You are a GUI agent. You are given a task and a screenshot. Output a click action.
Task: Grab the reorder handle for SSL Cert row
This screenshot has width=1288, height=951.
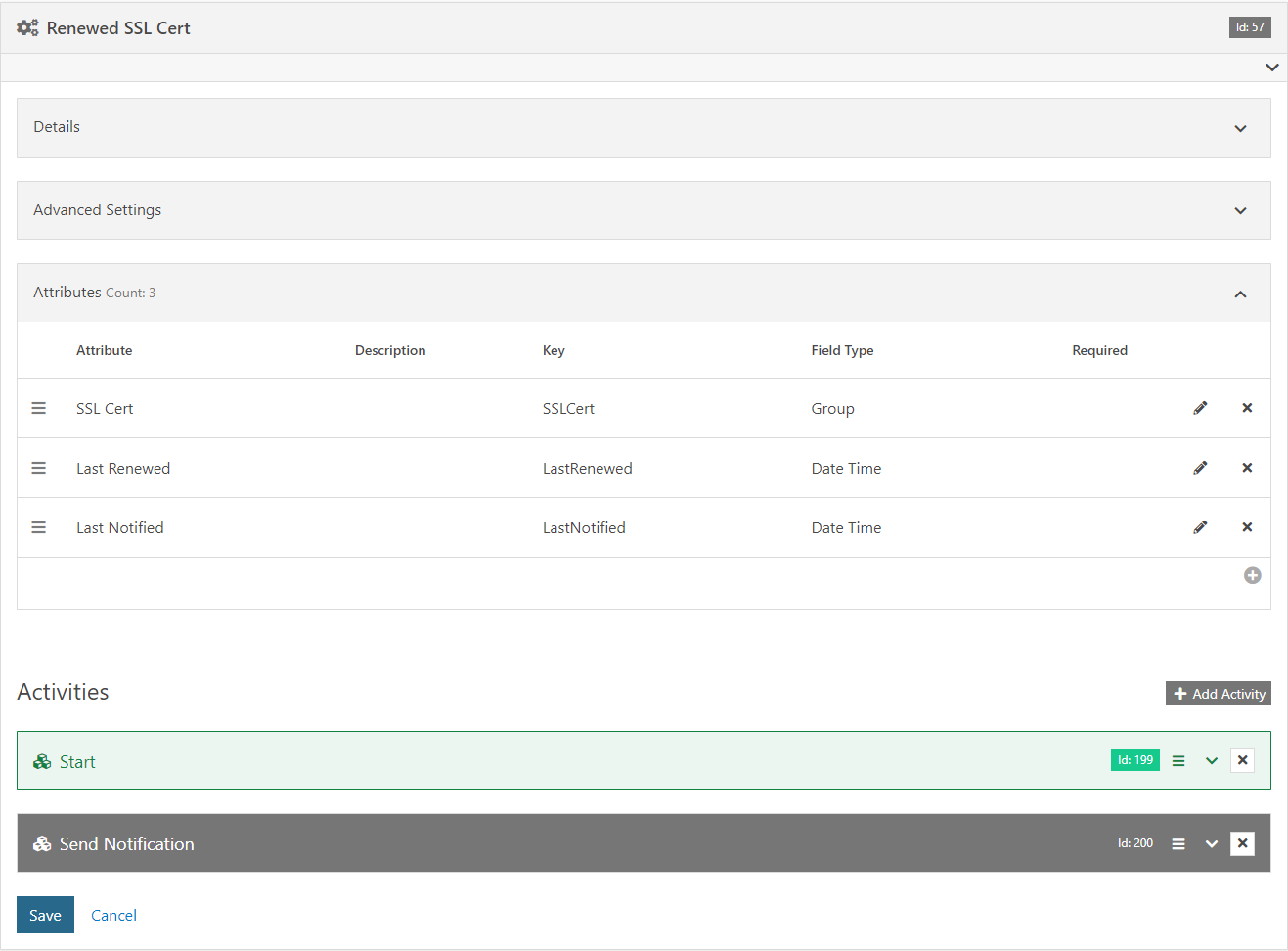coord(39,408)
